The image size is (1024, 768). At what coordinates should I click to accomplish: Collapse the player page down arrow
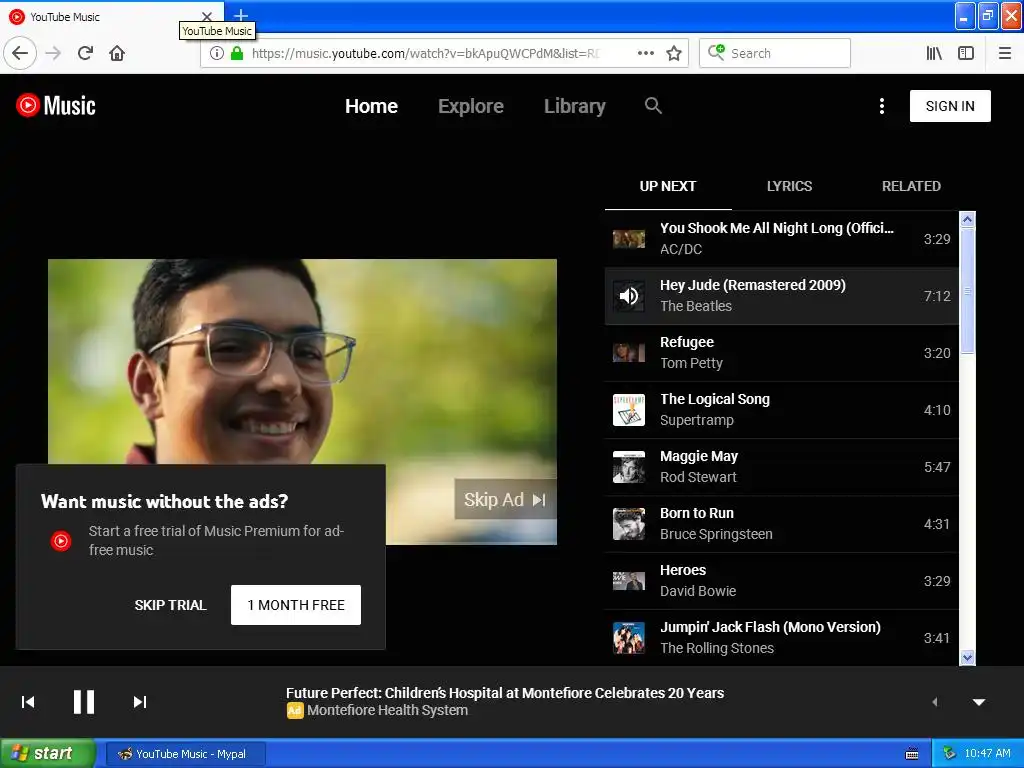point(979,702)
